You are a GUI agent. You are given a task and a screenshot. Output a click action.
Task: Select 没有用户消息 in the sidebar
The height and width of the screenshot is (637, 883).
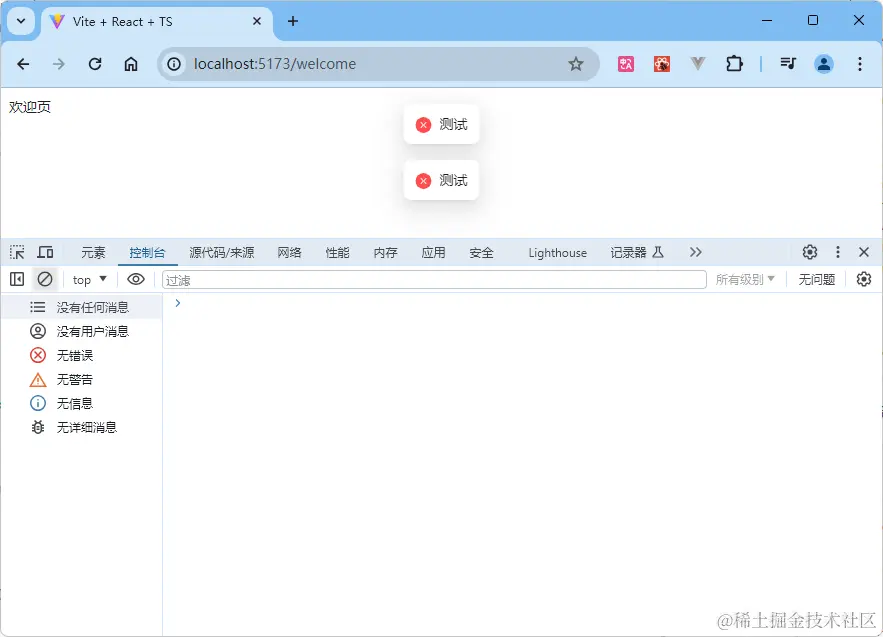(82, 331)
